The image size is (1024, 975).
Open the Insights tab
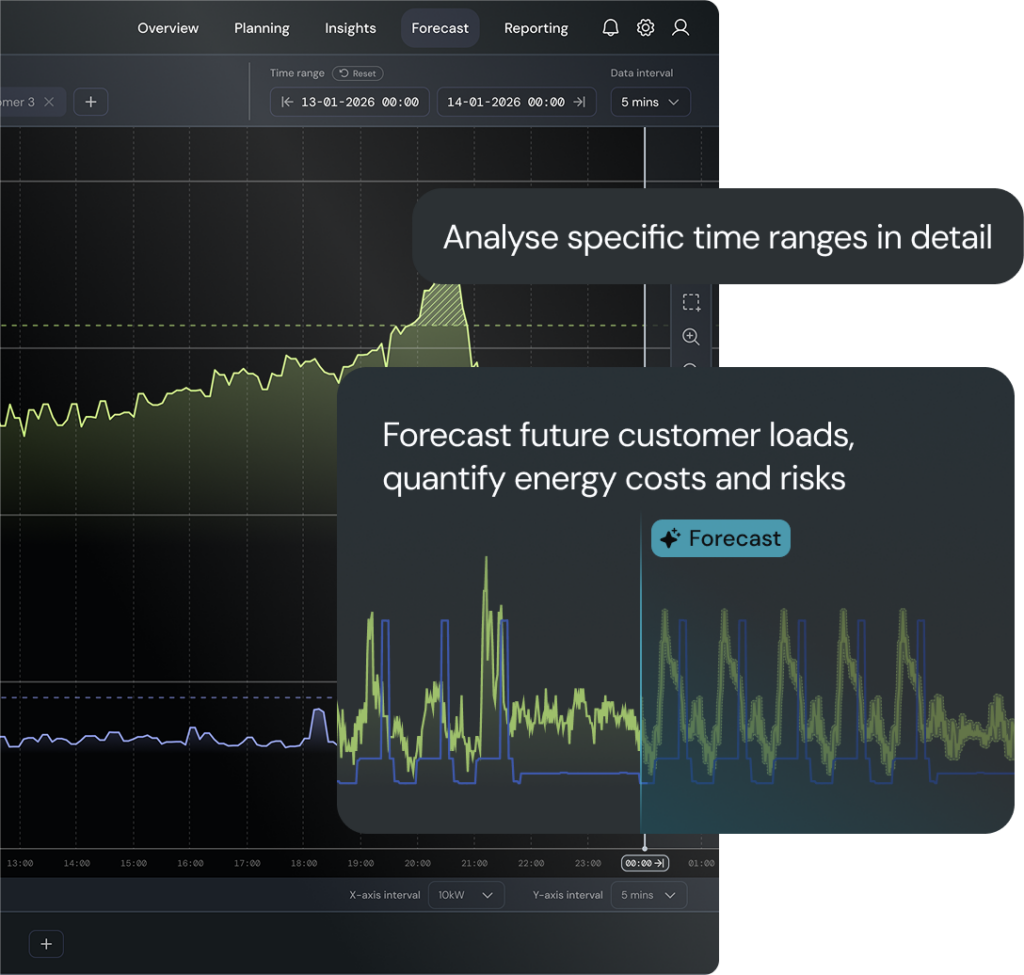coord(350,28)
